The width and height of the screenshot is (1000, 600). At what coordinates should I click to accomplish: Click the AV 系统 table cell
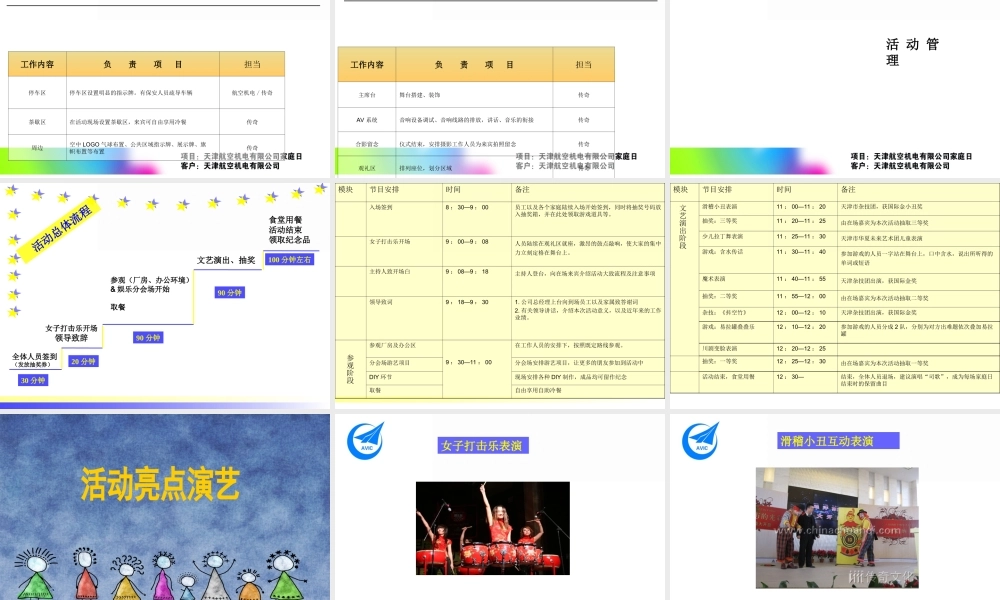tap(367, 119)
